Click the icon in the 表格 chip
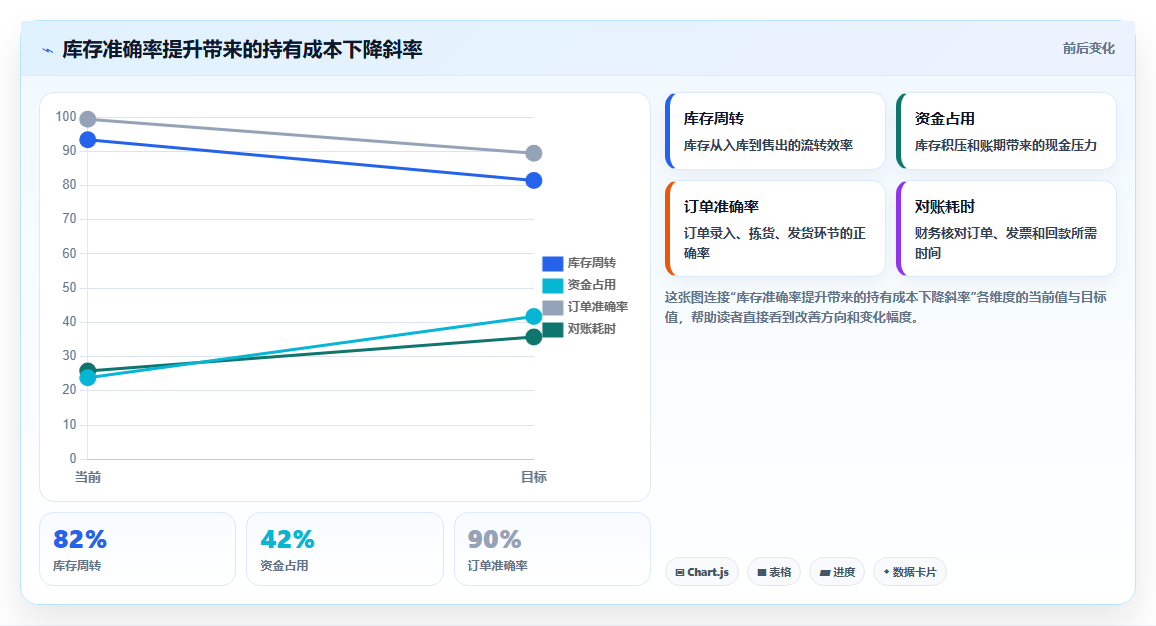The width and height of the screenshot is (1156, 626). click(762, 573)
